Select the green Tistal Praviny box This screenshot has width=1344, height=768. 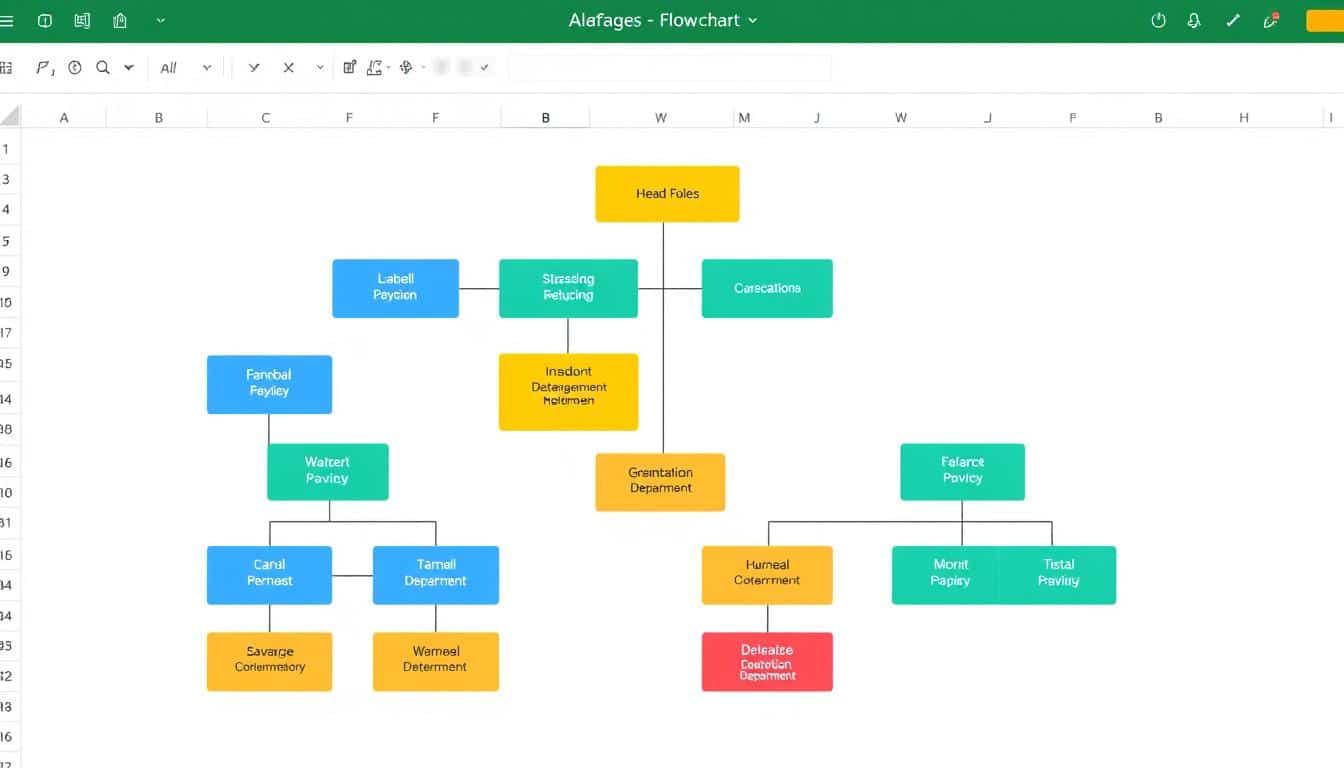click(1058, 574)
